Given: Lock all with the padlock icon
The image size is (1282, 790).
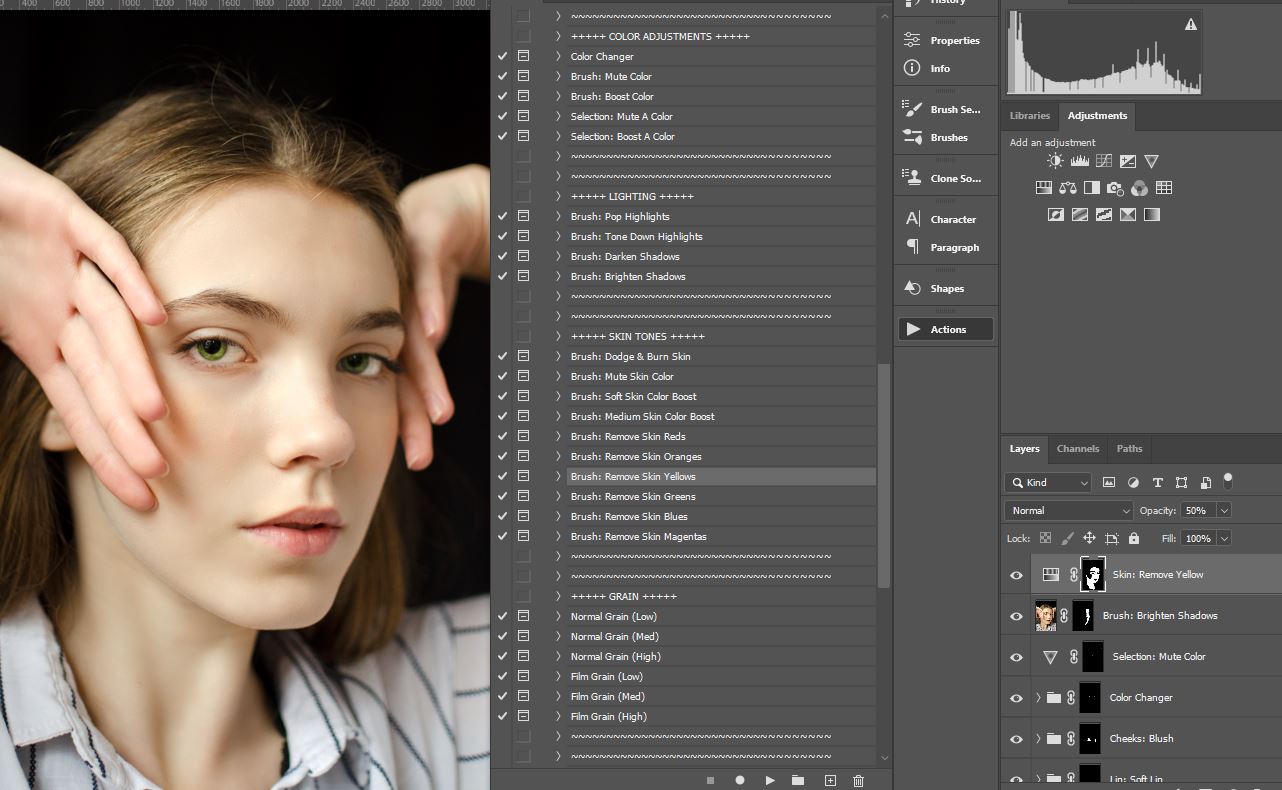Looking at the screenshot, I should [1133, 538].
